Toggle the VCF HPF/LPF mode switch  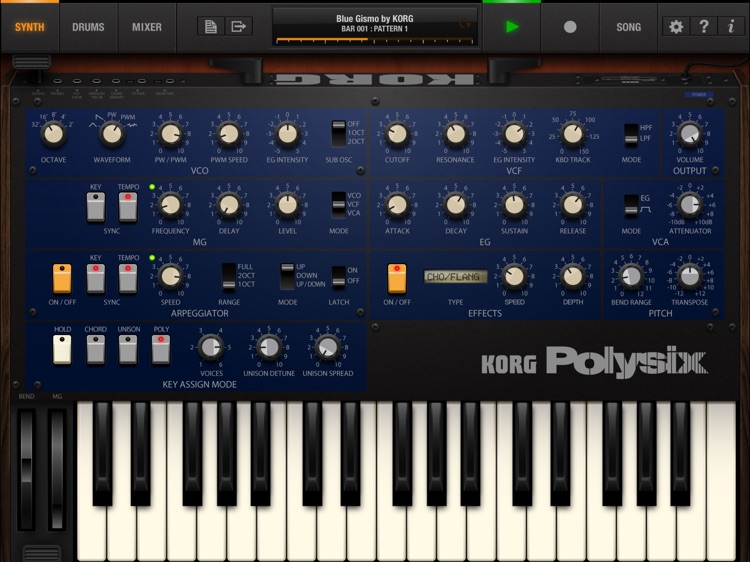pyautogui.click(x=631, y=134)
